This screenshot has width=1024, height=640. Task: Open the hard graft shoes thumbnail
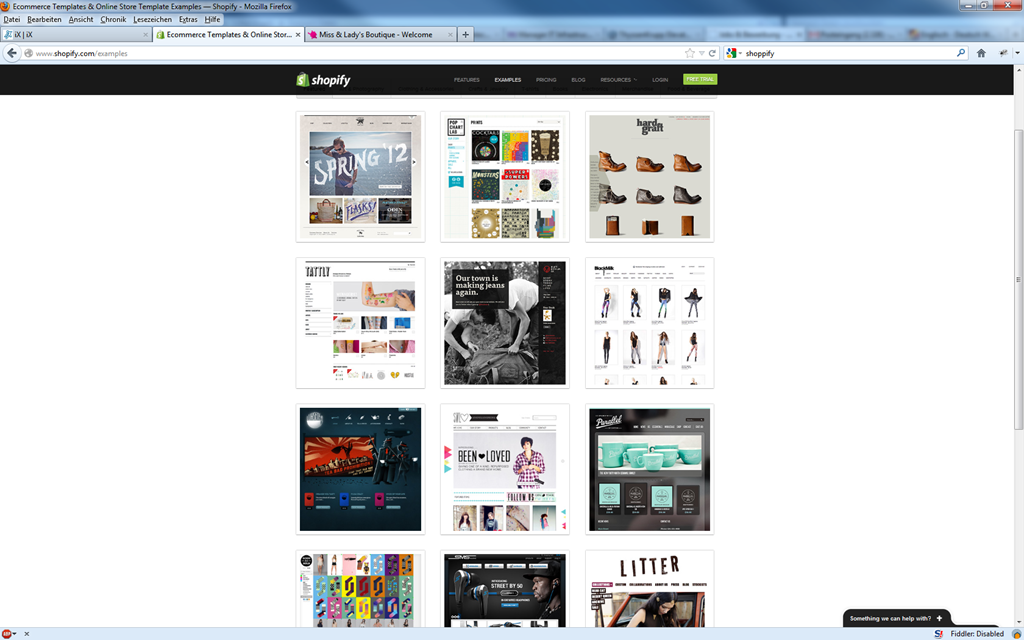pyautogui.click(x=649, y=176)
